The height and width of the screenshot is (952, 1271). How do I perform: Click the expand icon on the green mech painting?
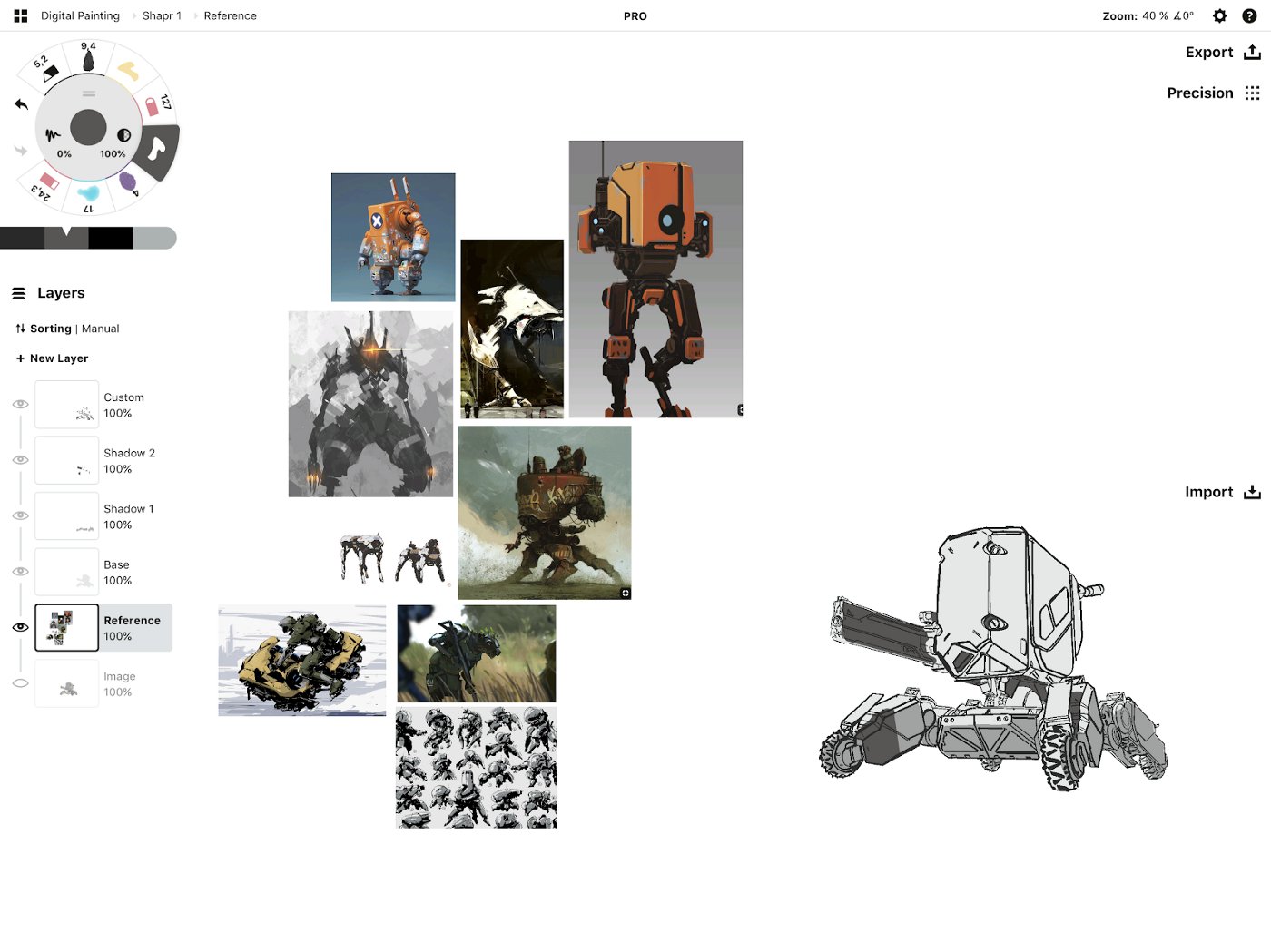[x=626, y=593]
